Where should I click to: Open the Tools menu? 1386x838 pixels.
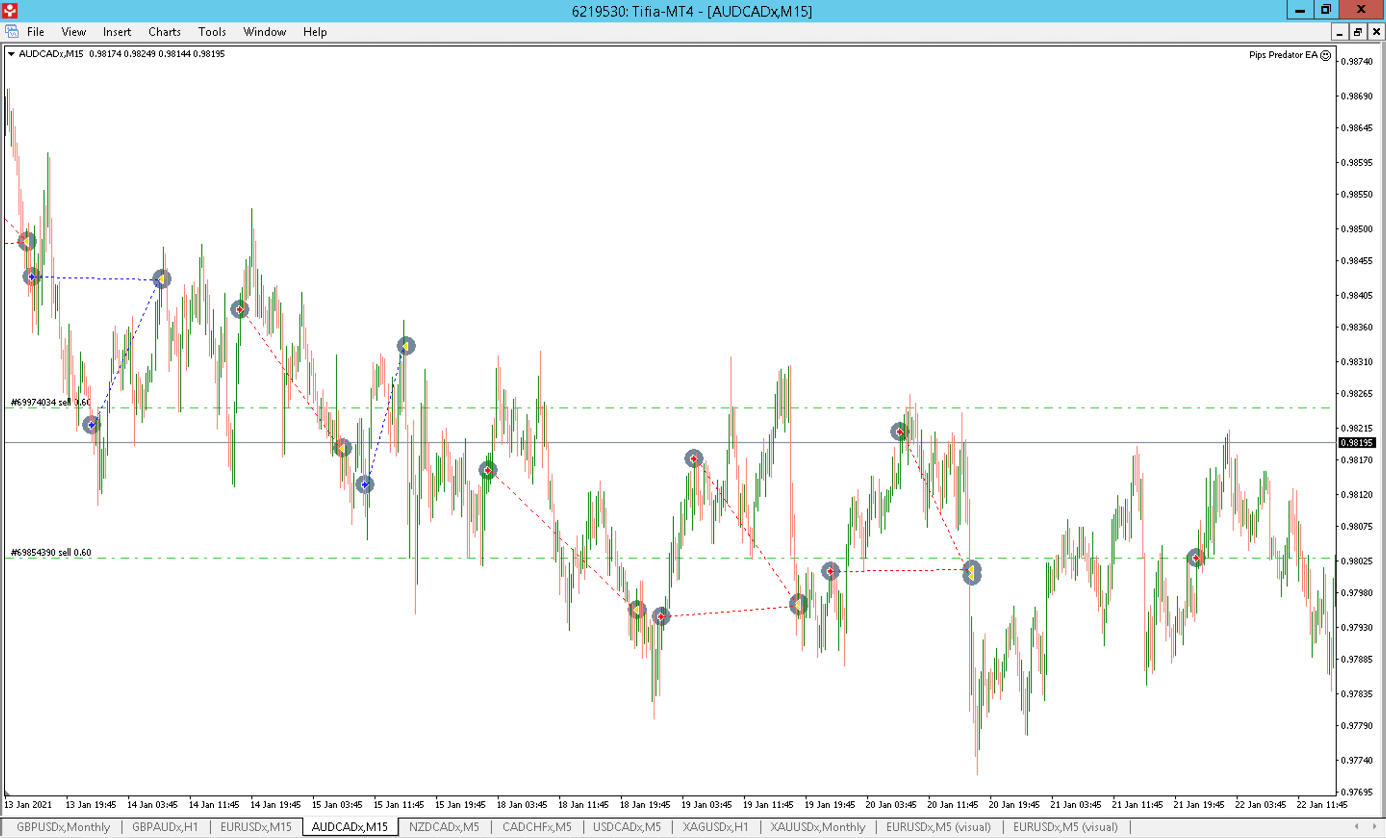(212, 32)
